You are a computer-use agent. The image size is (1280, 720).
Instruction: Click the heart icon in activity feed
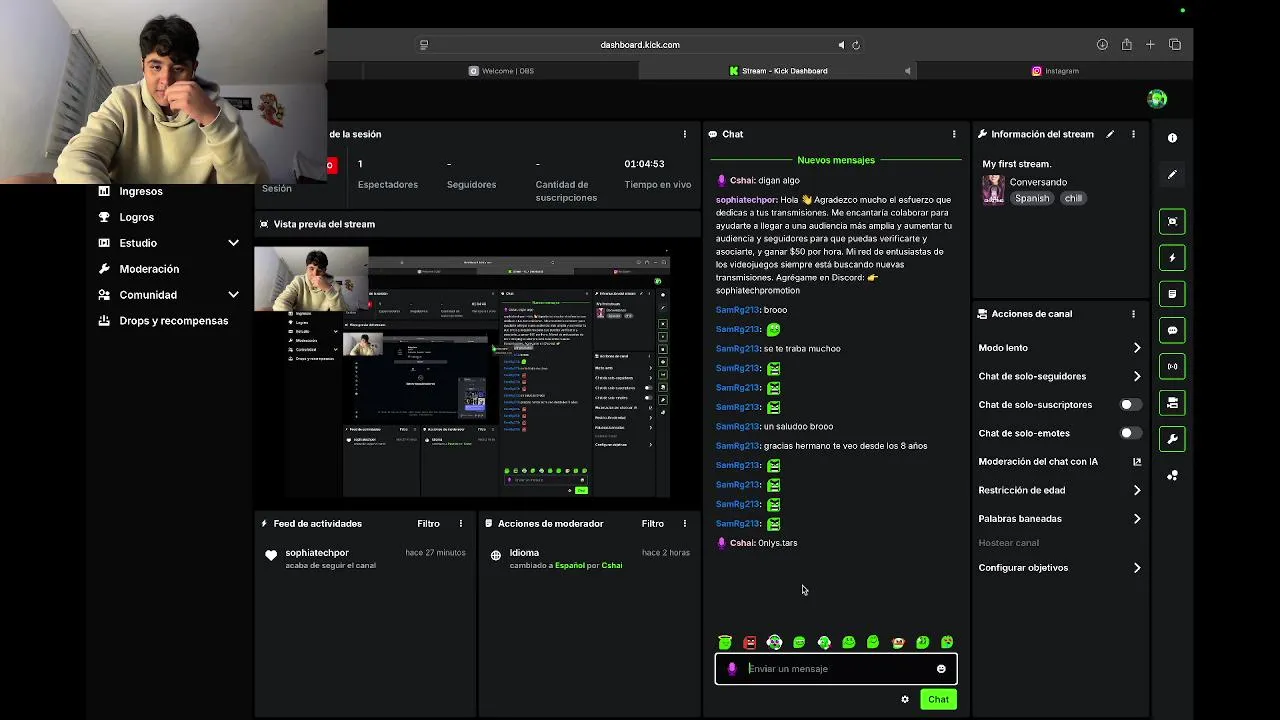pyautogui.click(x=271, y=555)
